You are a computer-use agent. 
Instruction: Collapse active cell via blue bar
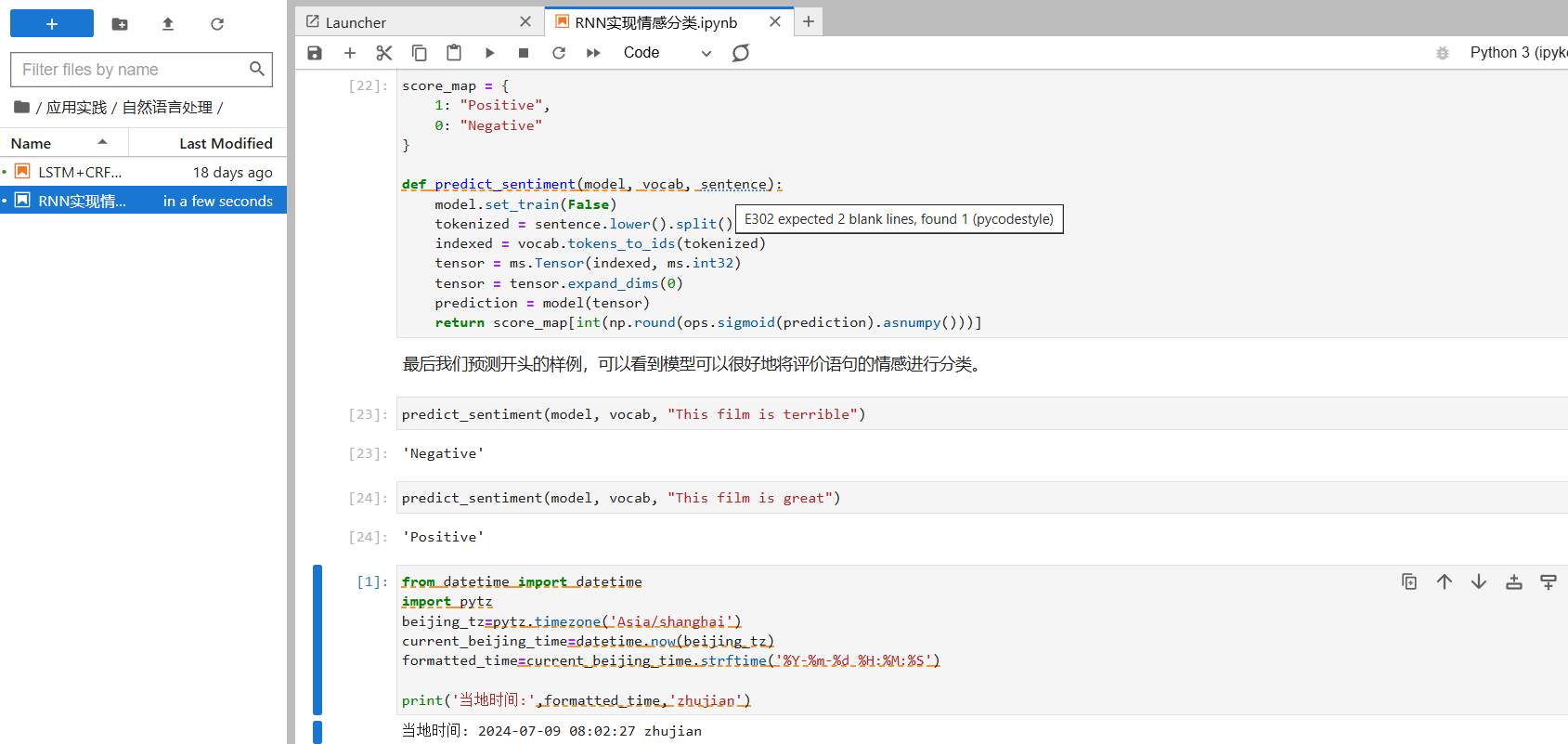tap(317, 640)
